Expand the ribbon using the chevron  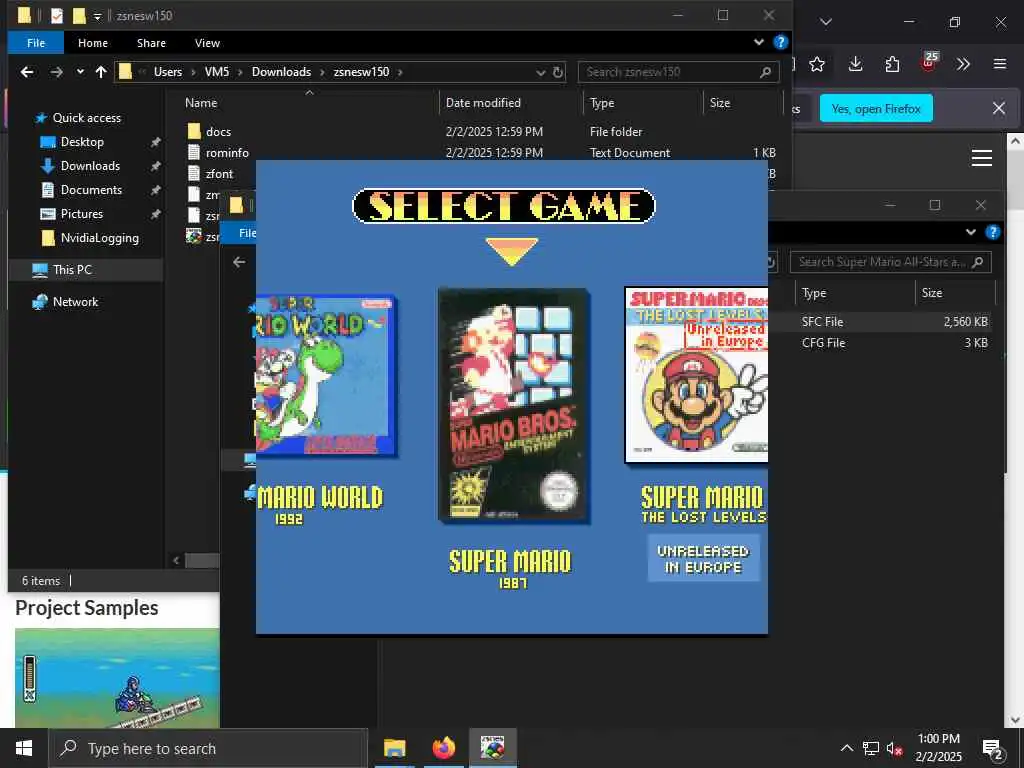coord(759,42)
